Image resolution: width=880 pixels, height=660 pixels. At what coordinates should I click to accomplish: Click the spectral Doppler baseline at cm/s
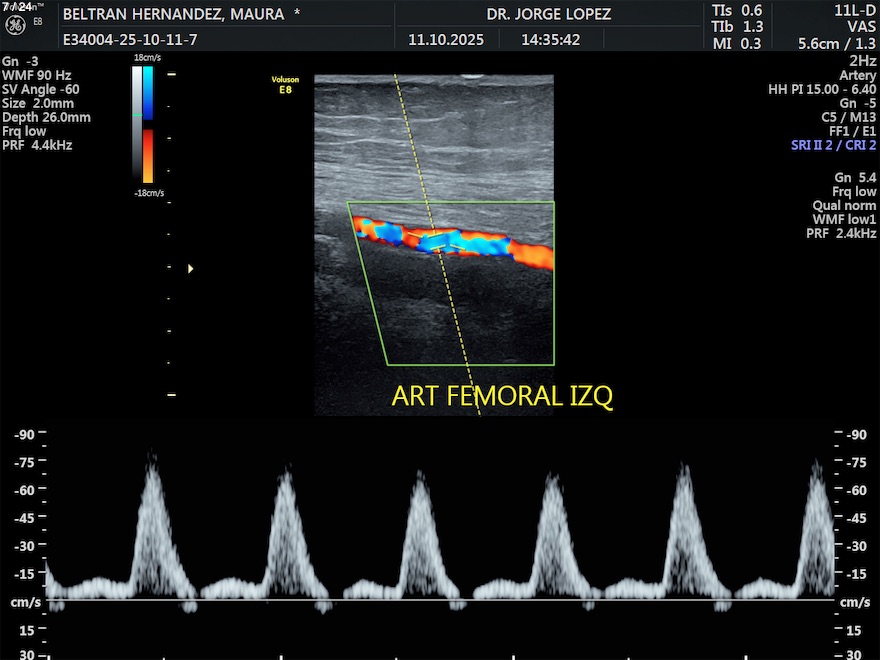pyautogui.click(x=440, y=601)
